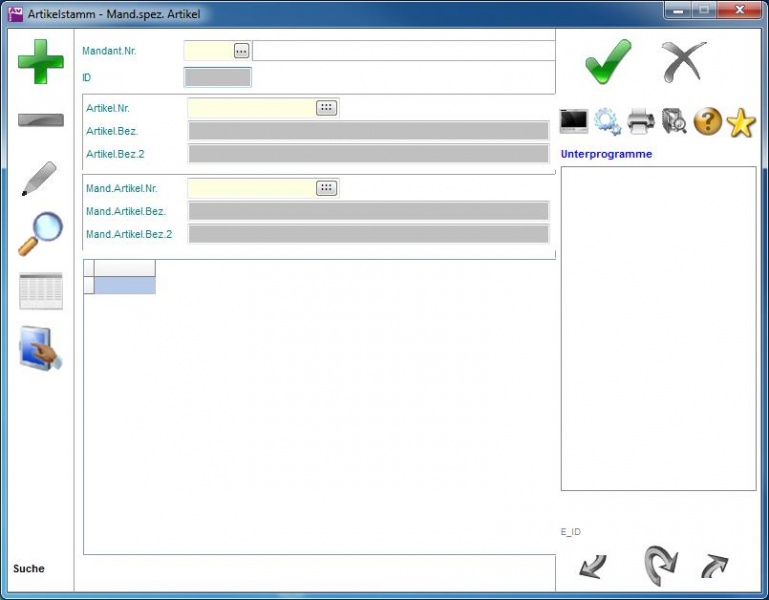This screenshot has height=600, width=769.
Task: Open settings via the blue gears icon
Action: [607, 122]
